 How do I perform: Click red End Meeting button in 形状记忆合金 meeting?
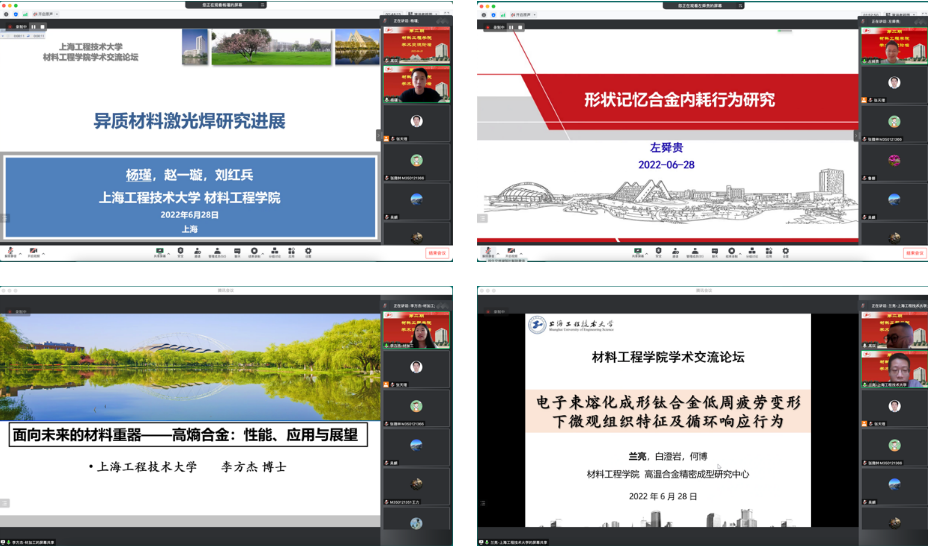pos(914,253)
